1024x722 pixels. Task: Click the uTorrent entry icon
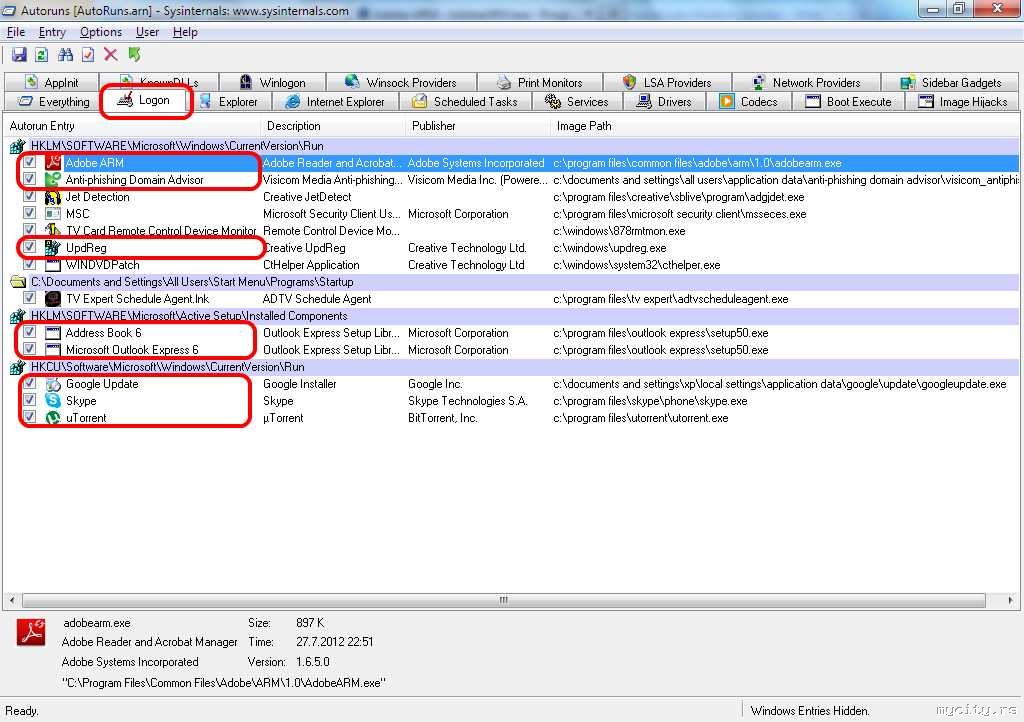click(x=53, y=418)
